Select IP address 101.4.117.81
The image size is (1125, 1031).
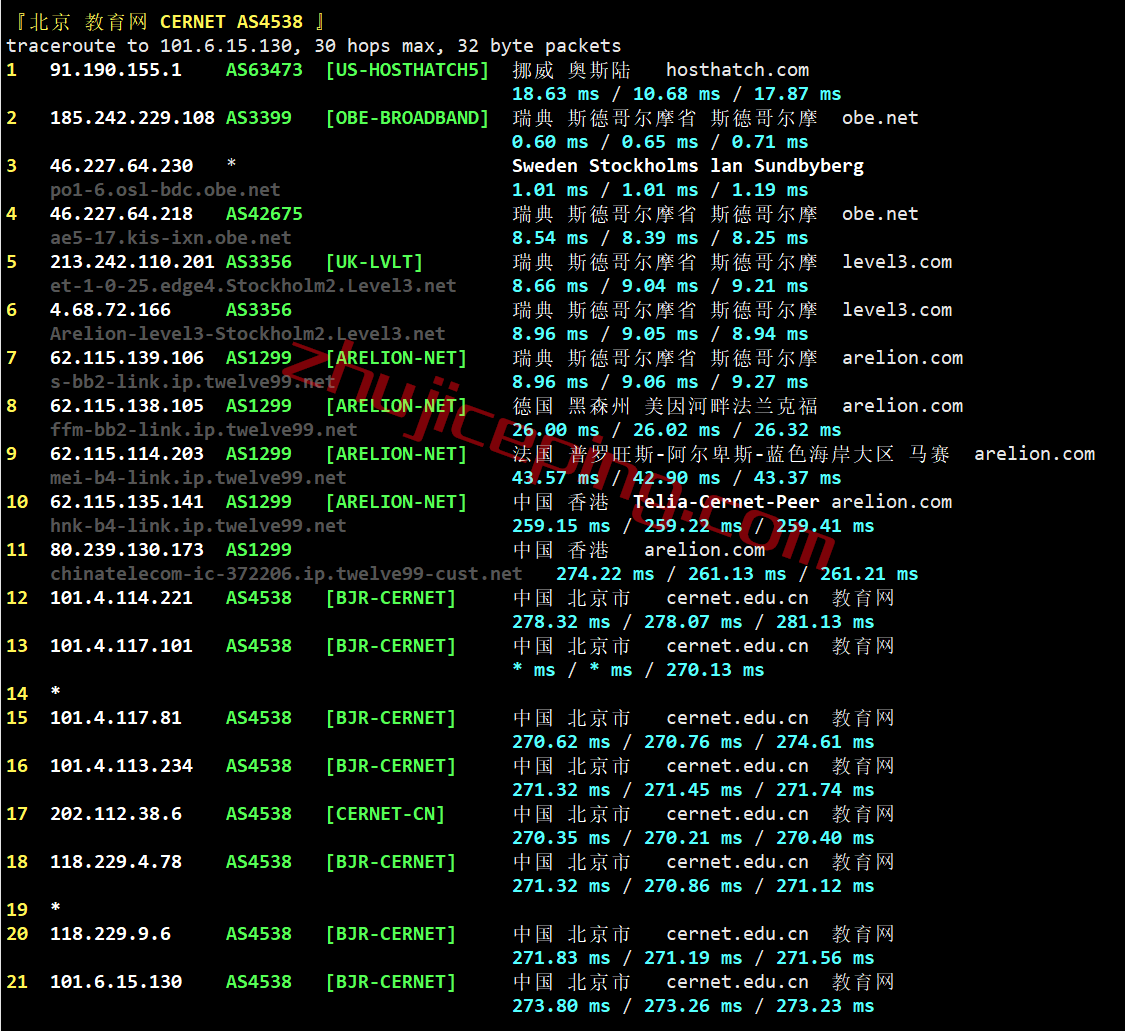coord(116,719)
